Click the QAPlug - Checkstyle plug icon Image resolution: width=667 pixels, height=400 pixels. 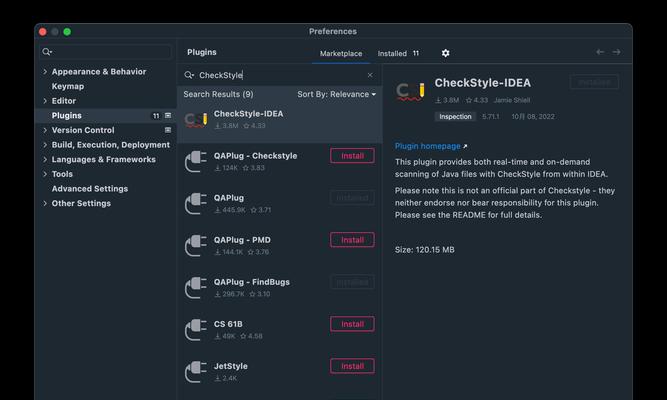click(x=196, y=162)
